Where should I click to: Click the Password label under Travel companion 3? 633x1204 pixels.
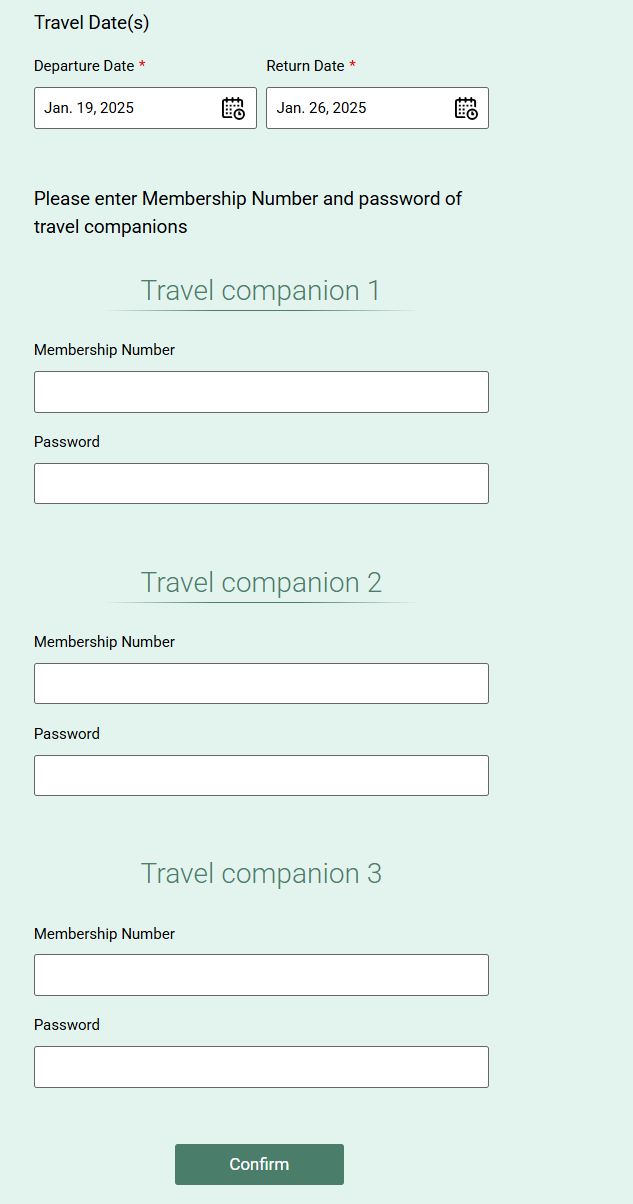coord(67,1025)
